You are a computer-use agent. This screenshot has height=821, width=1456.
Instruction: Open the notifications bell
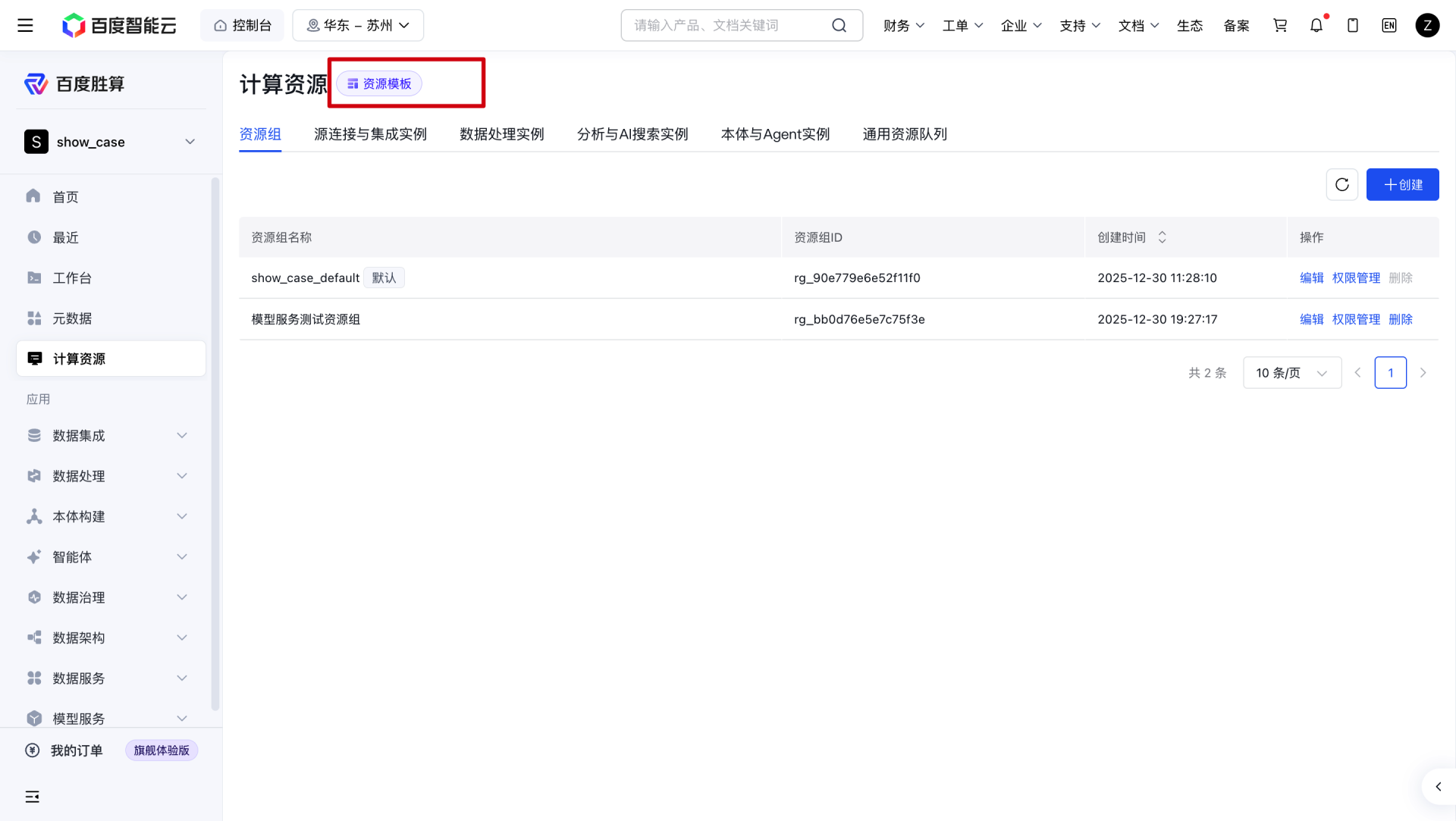point(1316,25)
